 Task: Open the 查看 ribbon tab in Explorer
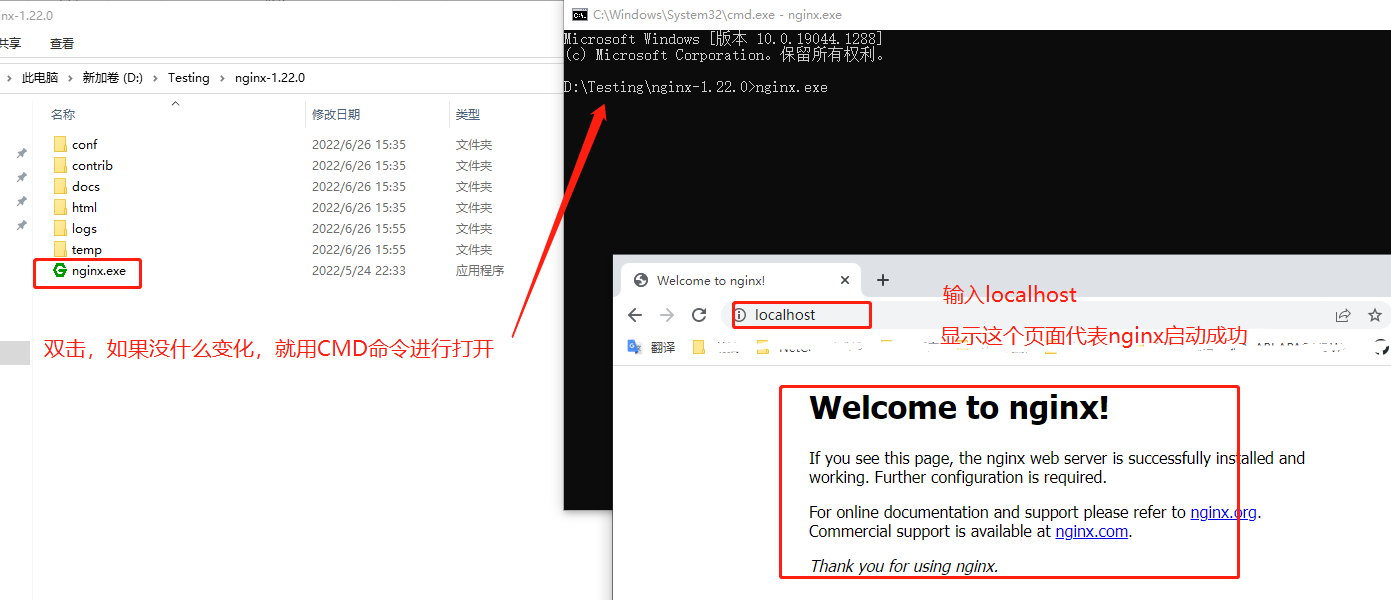(62, 44)
